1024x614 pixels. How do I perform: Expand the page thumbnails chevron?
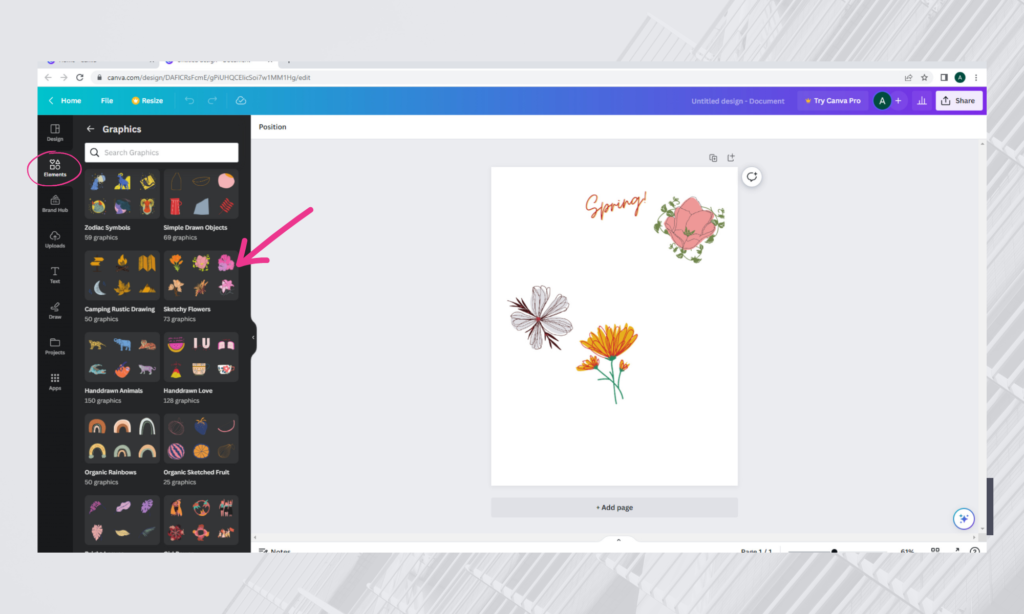coord(618,540)
